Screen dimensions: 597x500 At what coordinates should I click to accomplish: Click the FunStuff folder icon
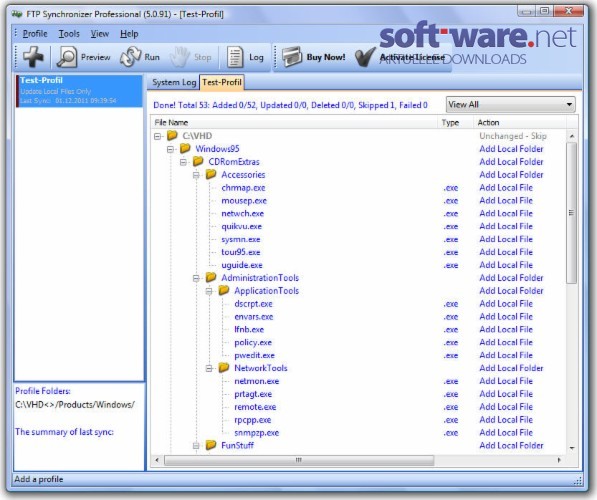[211, 445]
